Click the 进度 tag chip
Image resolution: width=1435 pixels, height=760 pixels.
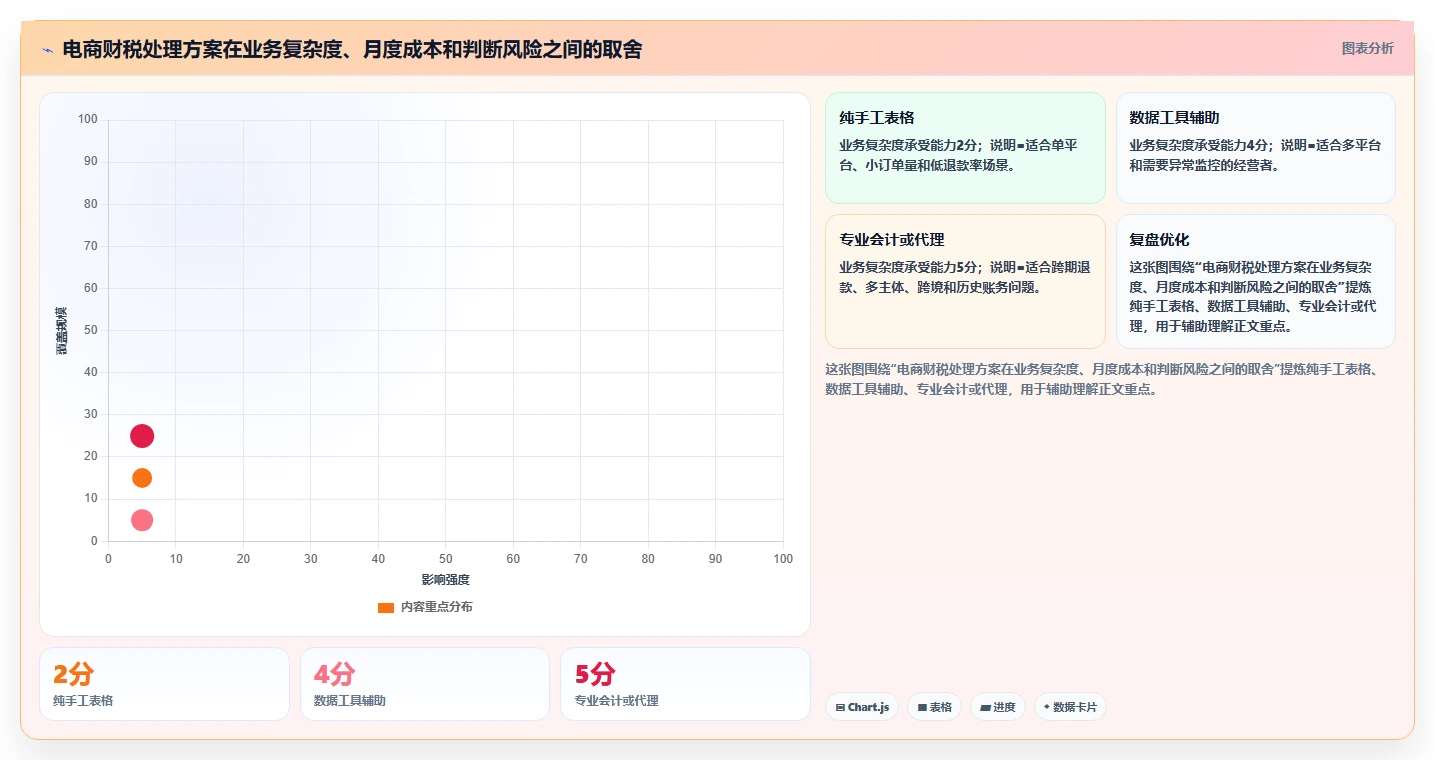click(998, 707)
